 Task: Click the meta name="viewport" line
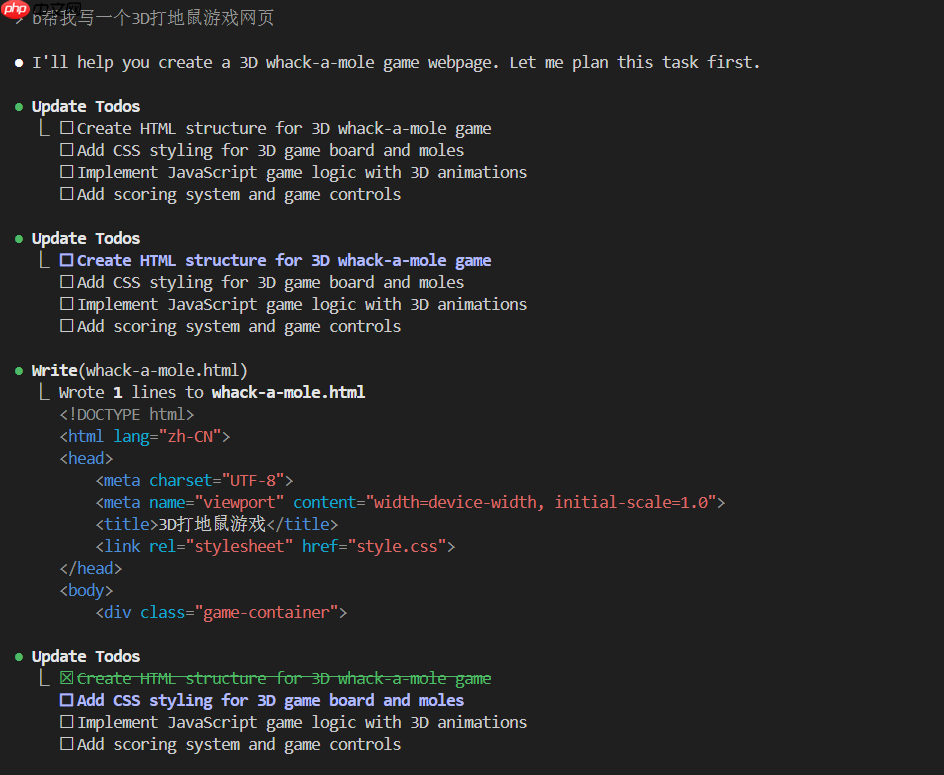coord(411,502)
